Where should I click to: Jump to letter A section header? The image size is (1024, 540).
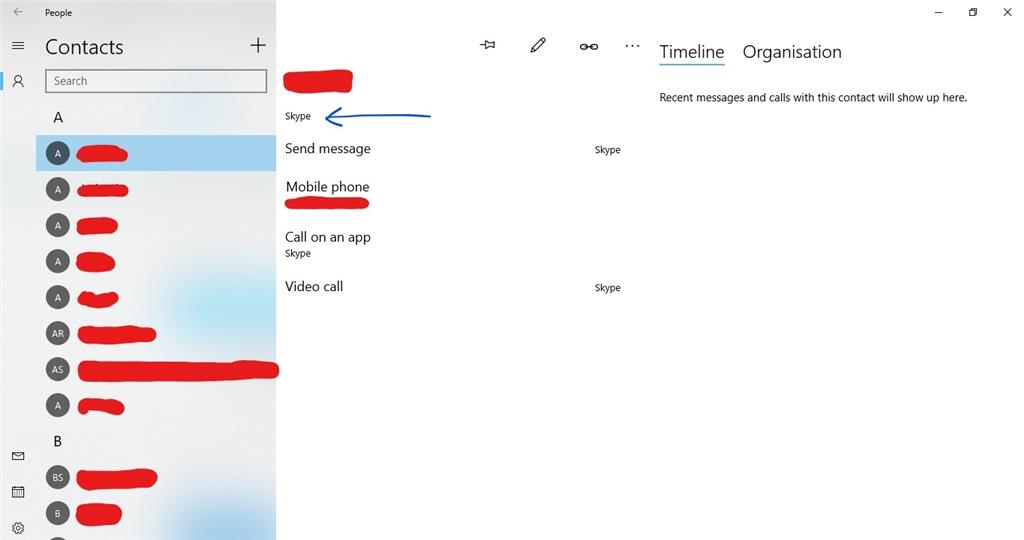[x=58, y=118]
